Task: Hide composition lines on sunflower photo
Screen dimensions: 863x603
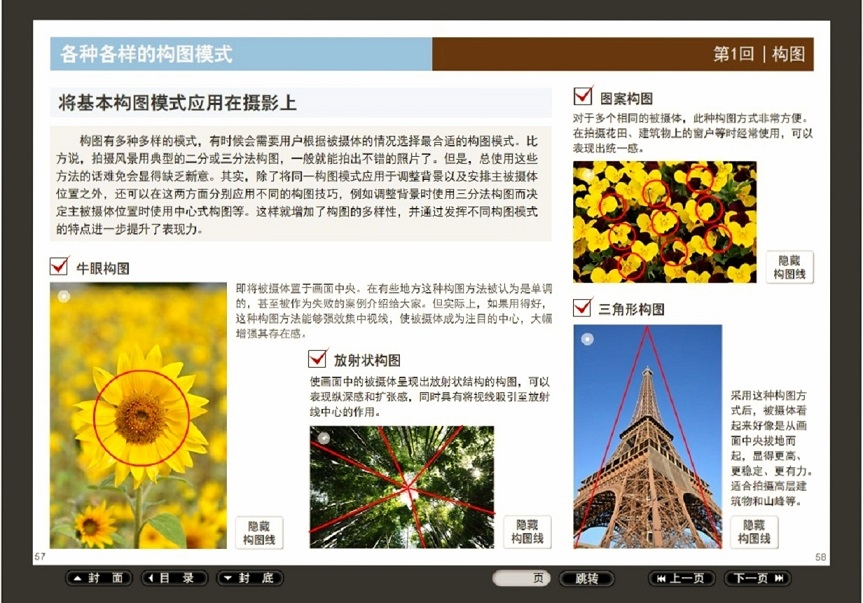Action: coord(259,532)
